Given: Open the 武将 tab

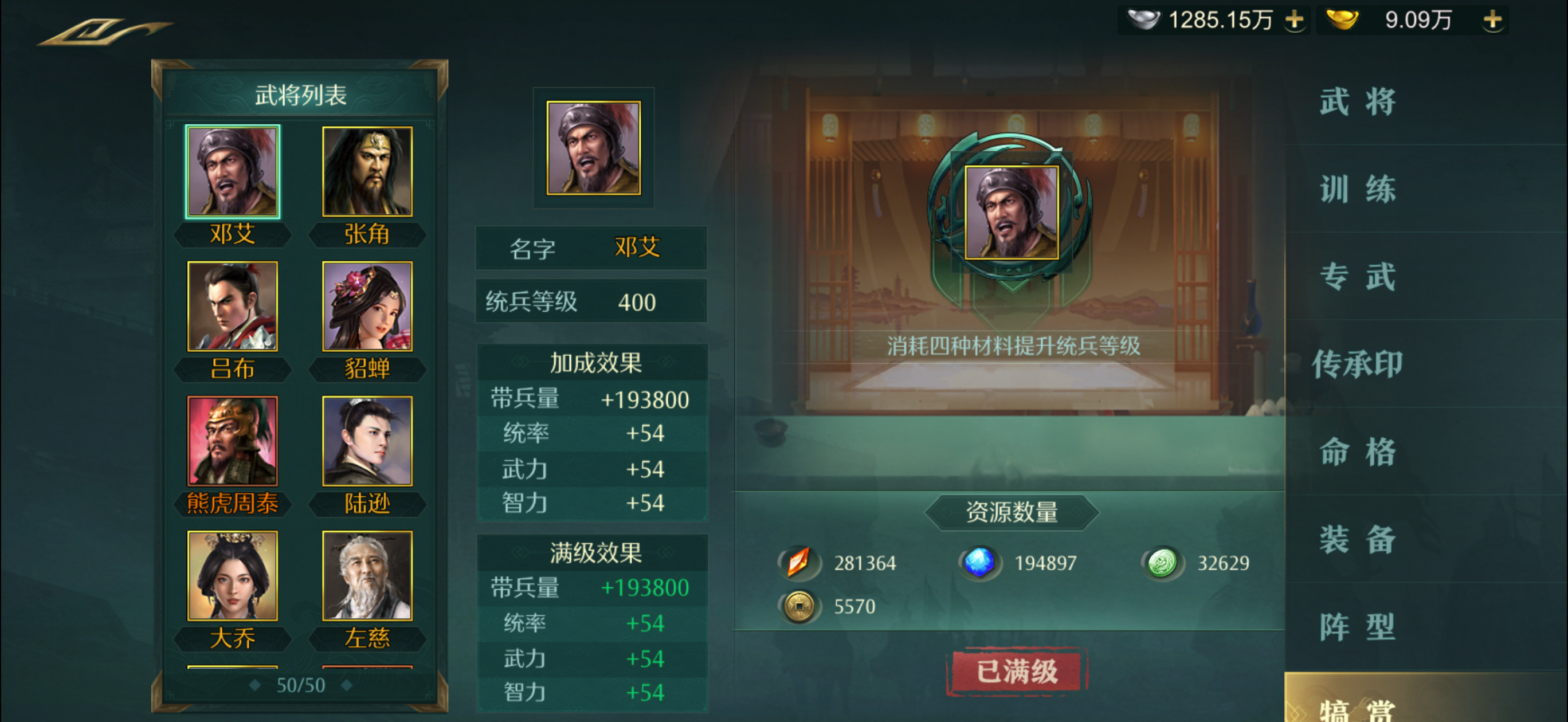Looking at the screenshot, I should click(1357, 101).
